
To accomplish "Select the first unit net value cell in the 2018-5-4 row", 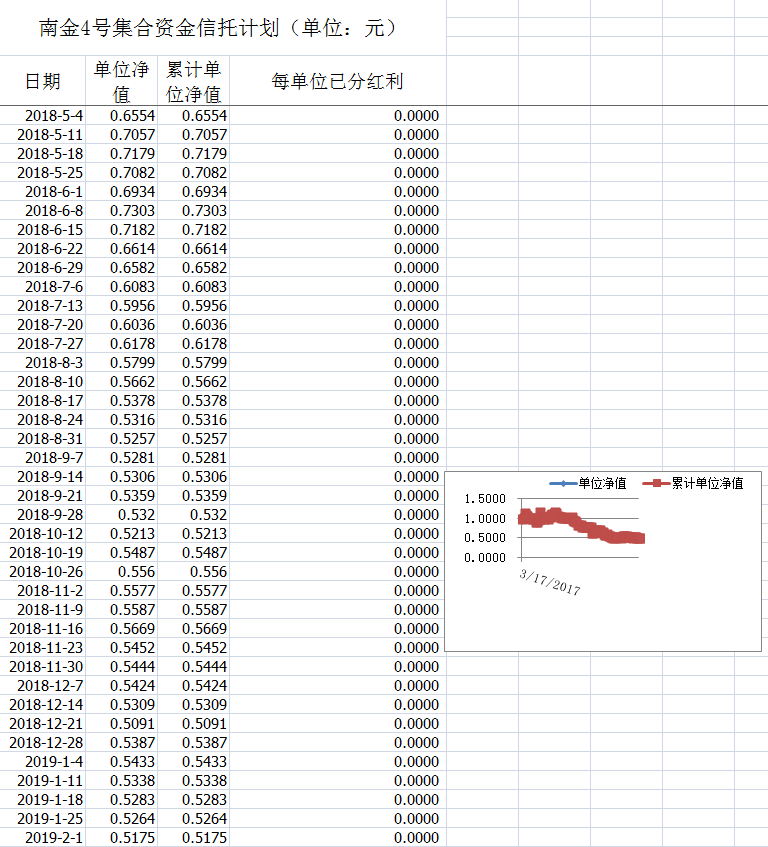I will (122, 116).
